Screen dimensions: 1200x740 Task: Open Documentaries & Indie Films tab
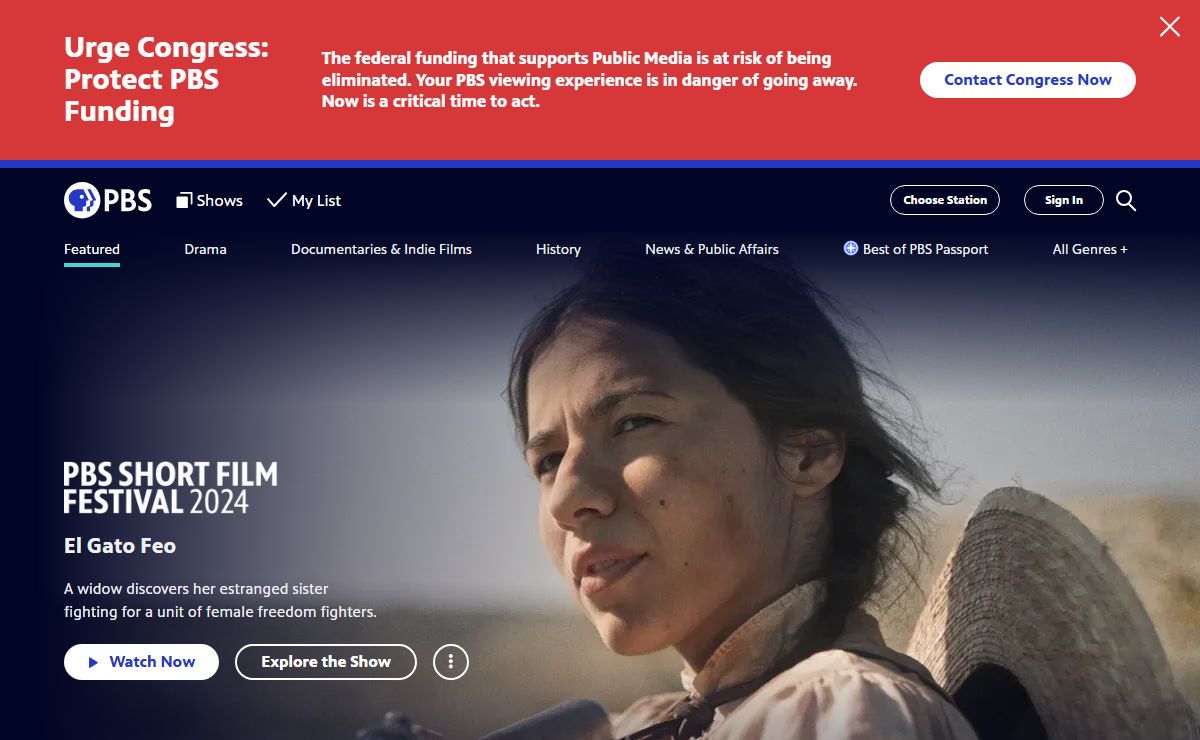tap(381, 249)
